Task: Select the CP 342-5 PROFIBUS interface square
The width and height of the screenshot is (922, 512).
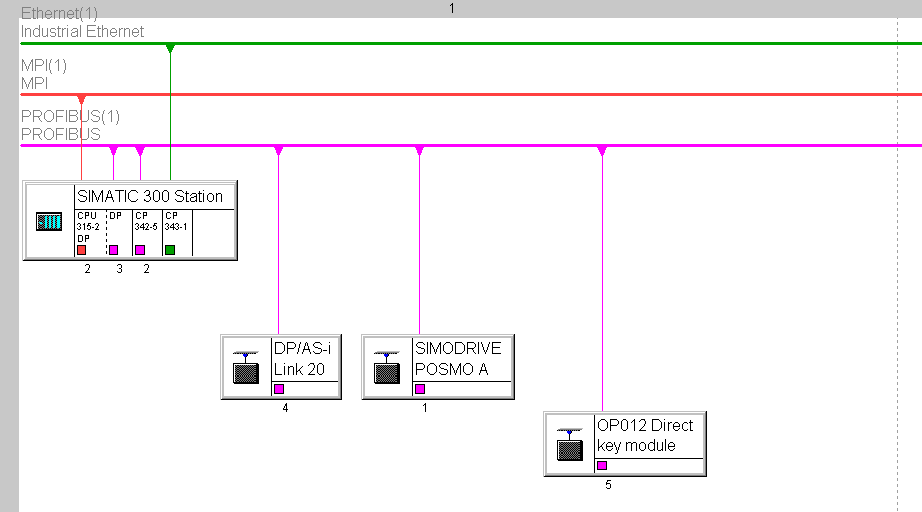Action: (140, 250)
